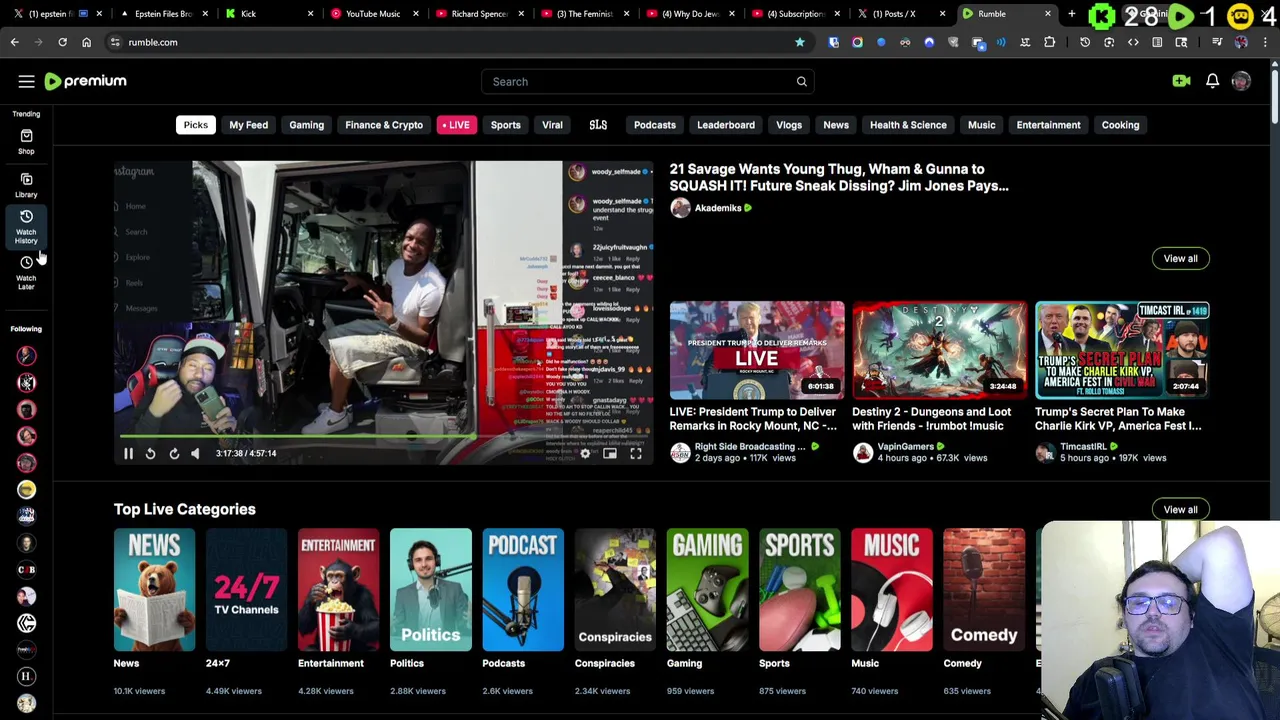Pause the featured video
Image resolution: width=1280 pixels, height=720 pixels.
coord(128,454)
